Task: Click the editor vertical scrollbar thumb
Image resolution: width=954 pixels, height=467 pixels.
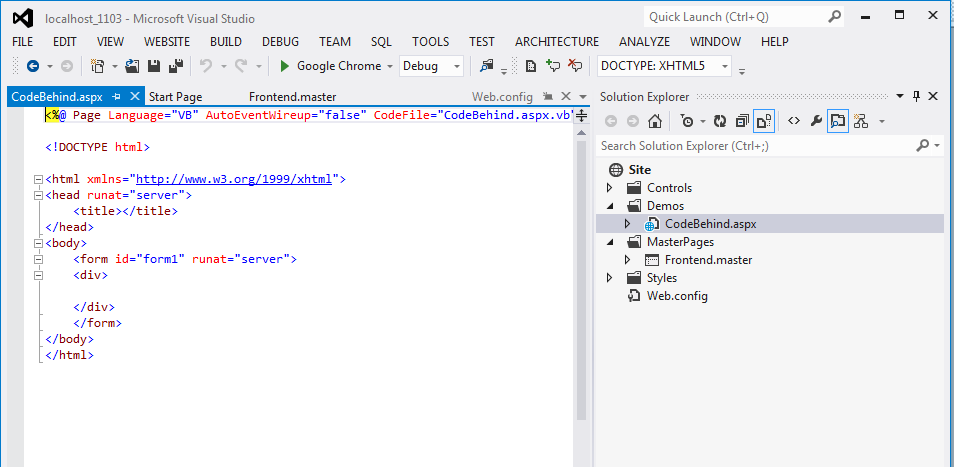Action: click(581, 280)
